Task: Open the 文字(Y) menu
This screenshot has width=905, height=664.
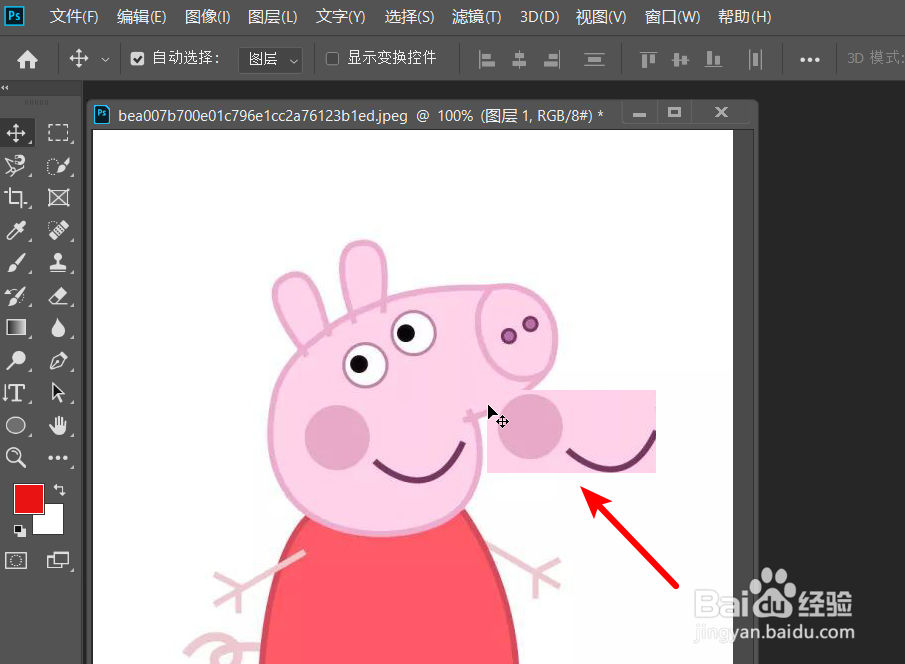Action: point(341,17)
